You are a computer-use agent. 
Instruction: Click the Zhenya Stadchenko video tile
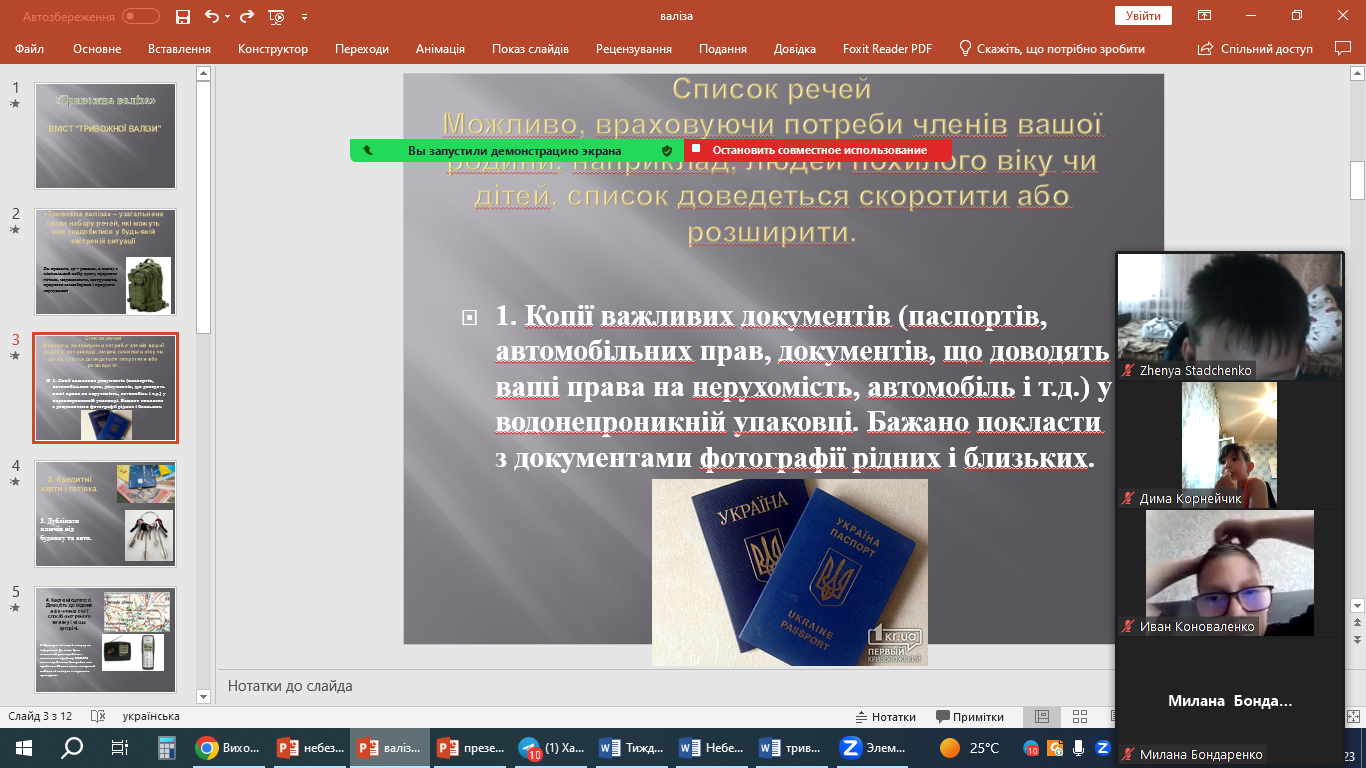click(x=1229, y=316)
